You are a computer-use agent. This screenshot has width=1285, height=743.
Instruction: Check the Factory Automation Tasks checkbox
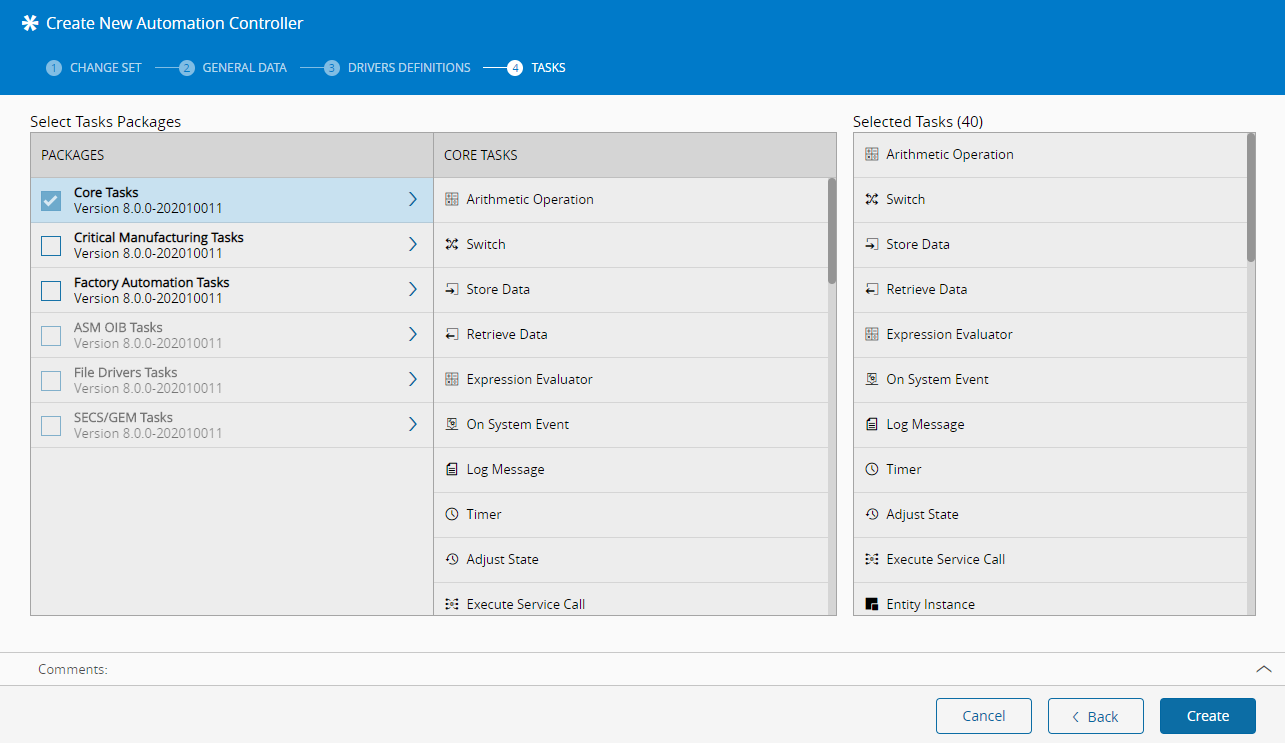coord(51,290)
